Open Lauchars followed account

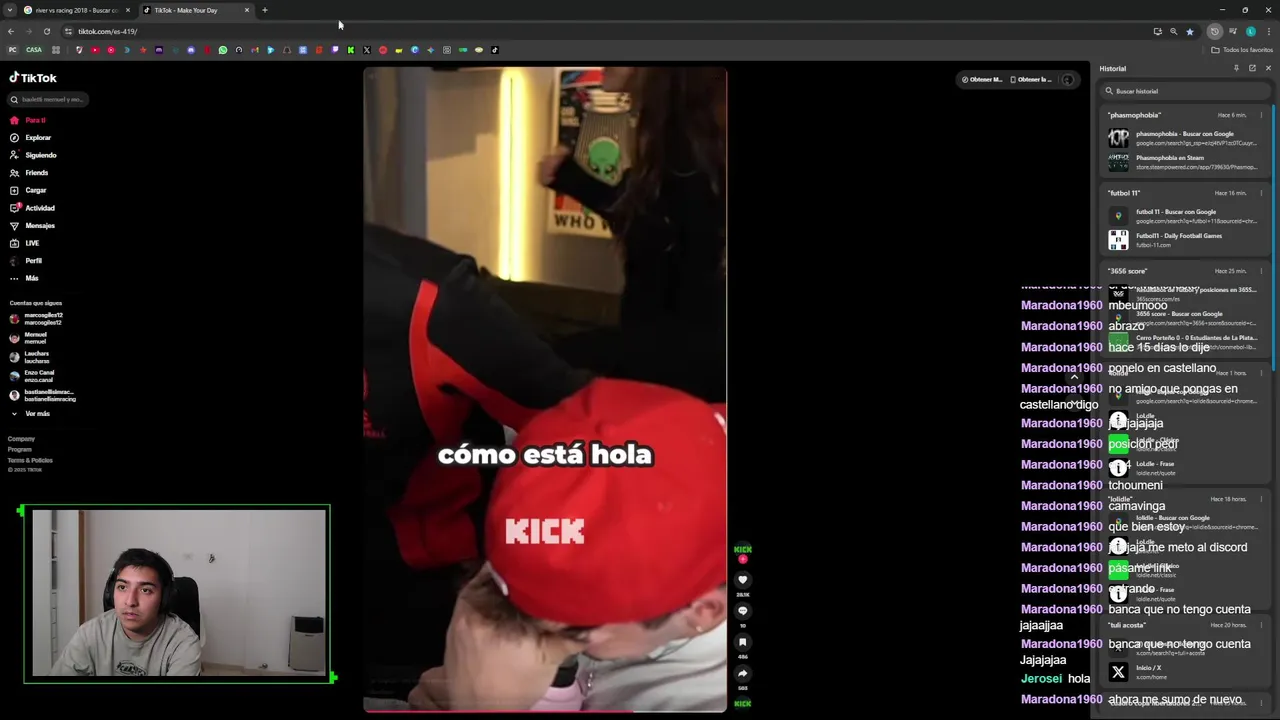coord(29,356)
